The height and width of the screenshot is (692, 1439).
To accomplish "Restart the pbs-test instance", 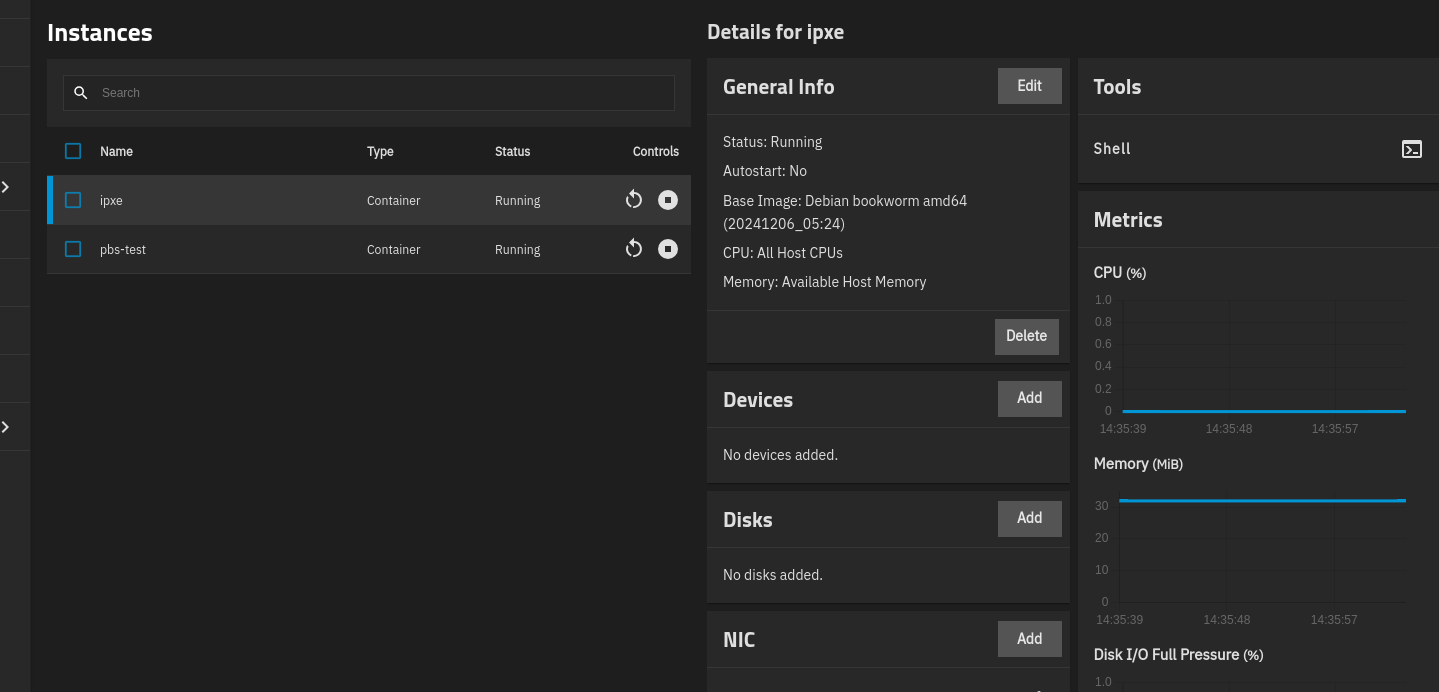I will [633, 249].
